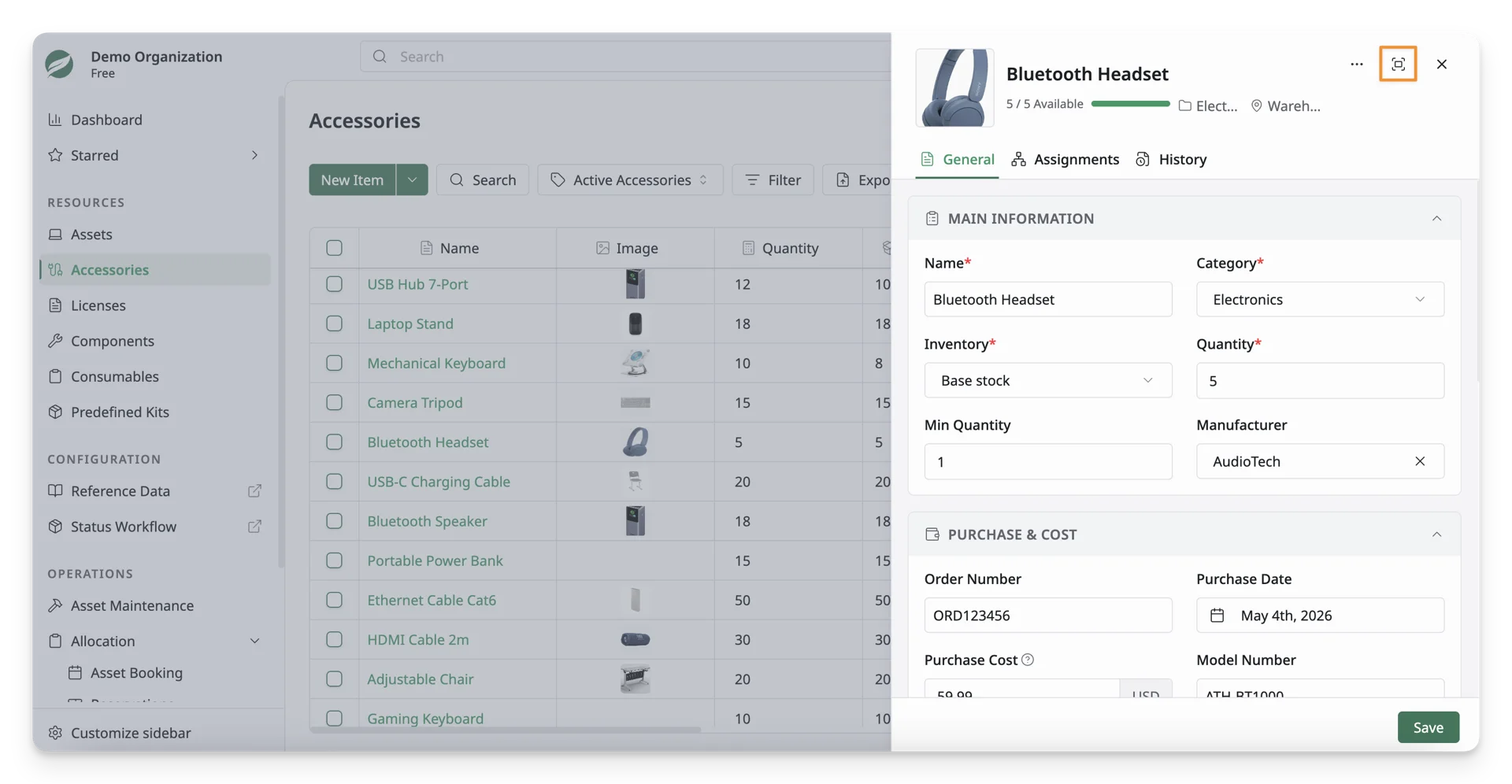The width and height of the screenshot is (1512, 784).
Task: Expand the Starred sidebar item
Action: pos(254,155)
